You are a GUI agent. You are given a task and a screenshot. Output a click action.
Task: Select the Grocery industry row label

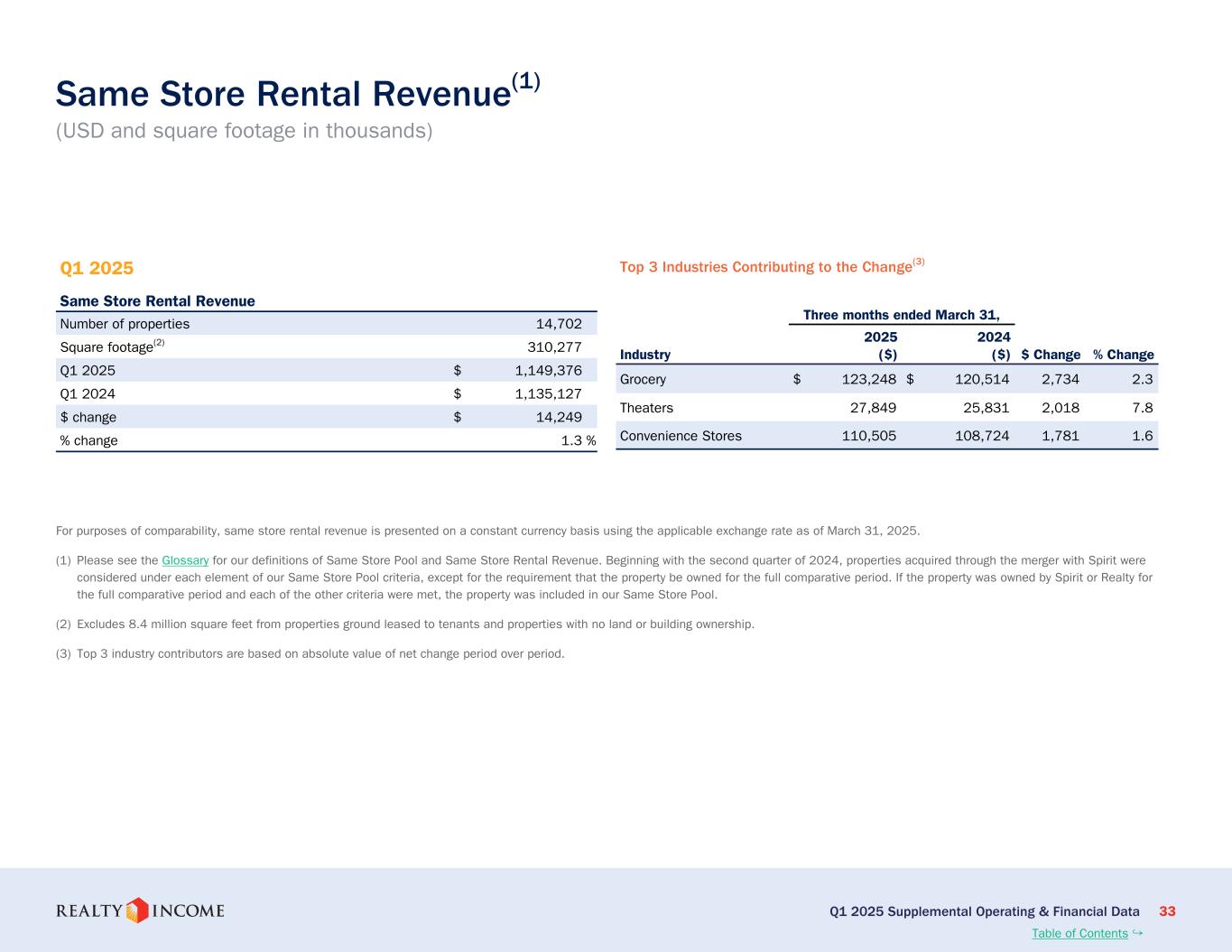click(643, 379)
